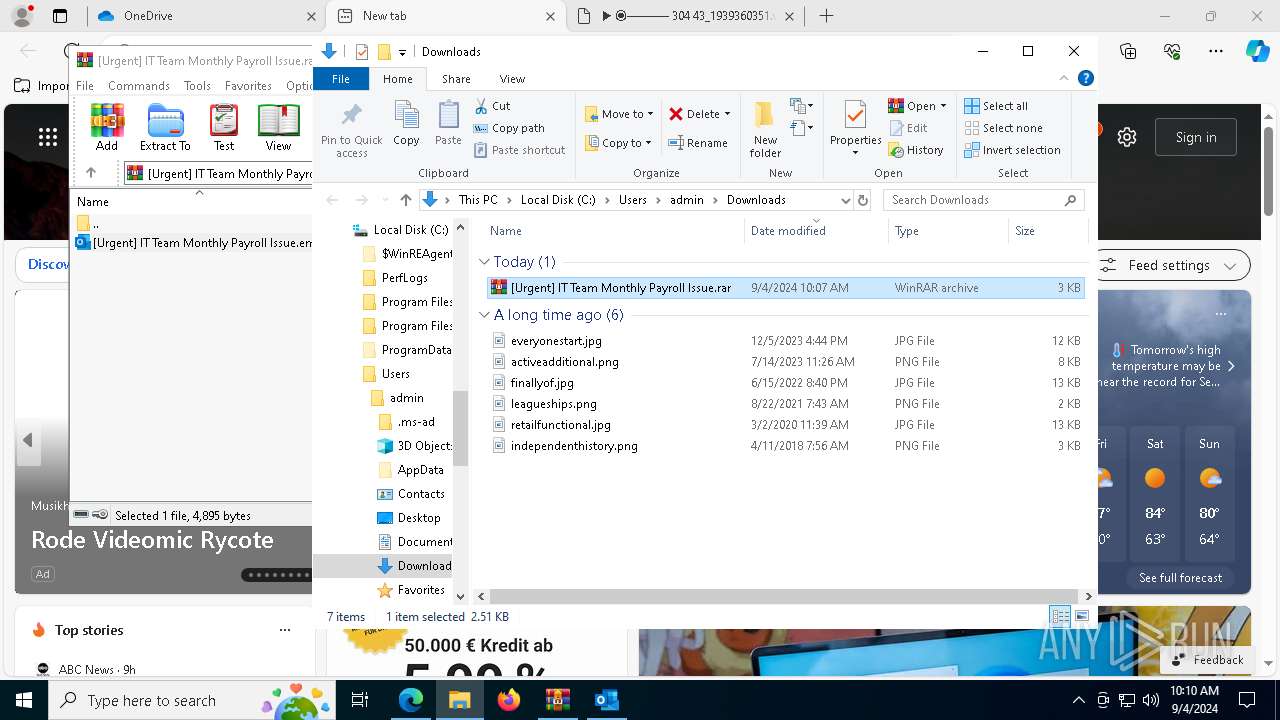Click the Search Downloads field
1280x720 pixels.
click(984, 200)
